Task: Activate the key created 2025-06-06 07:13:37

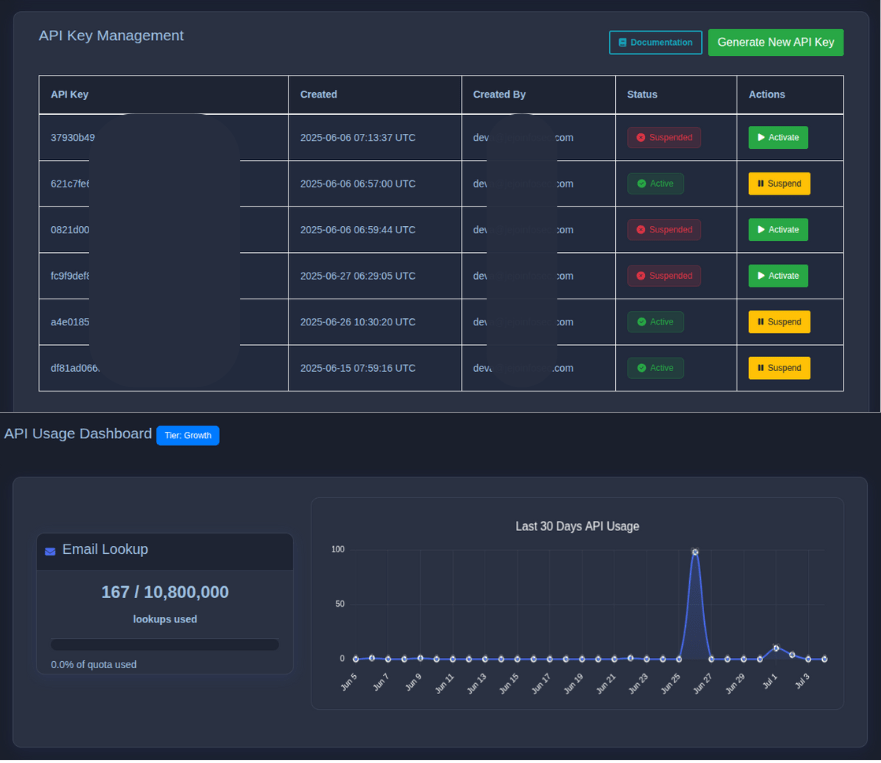Action: tap(777, 138)
